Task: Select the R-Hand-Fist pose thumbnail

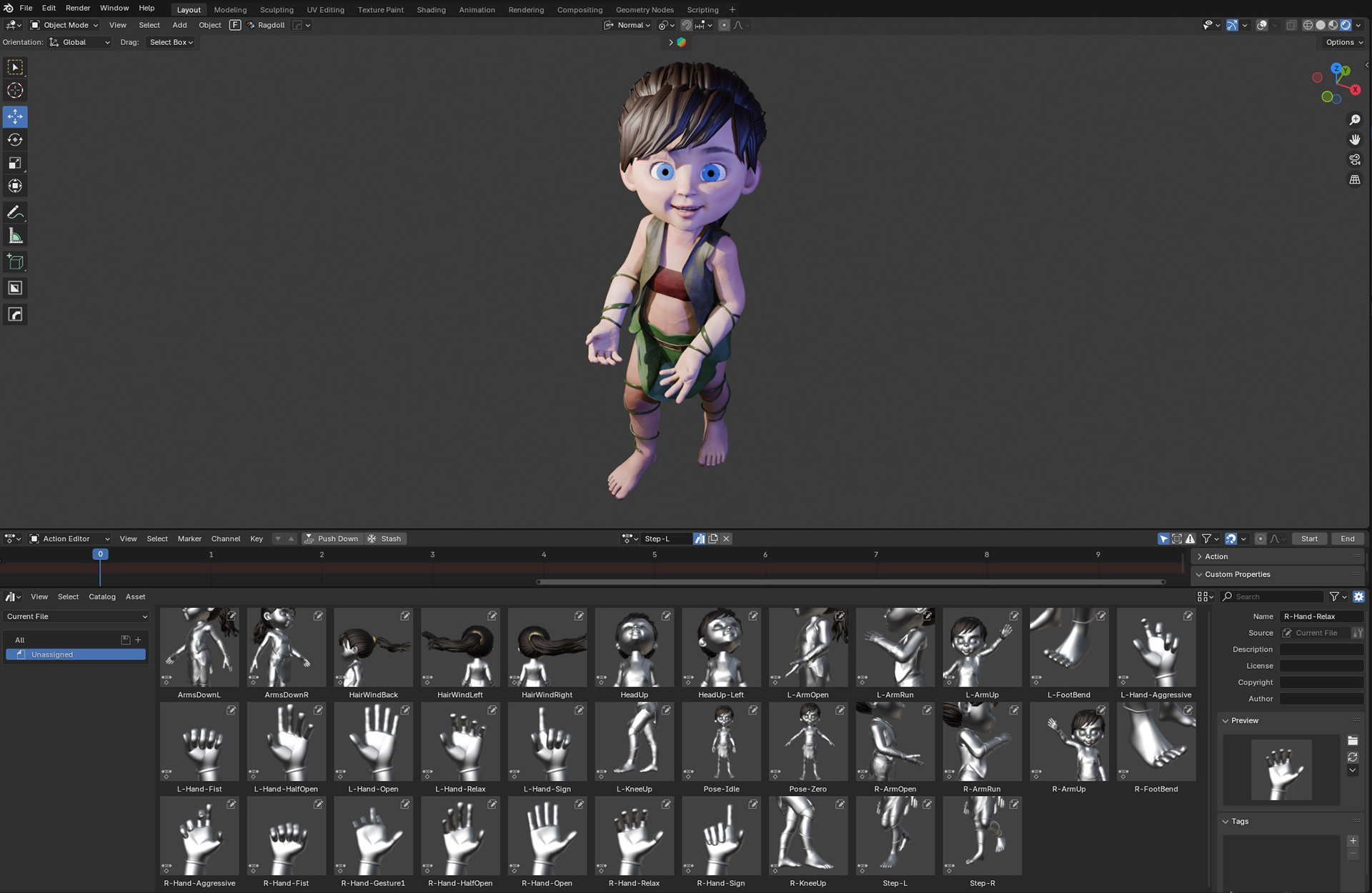Action: pos(286,836)
